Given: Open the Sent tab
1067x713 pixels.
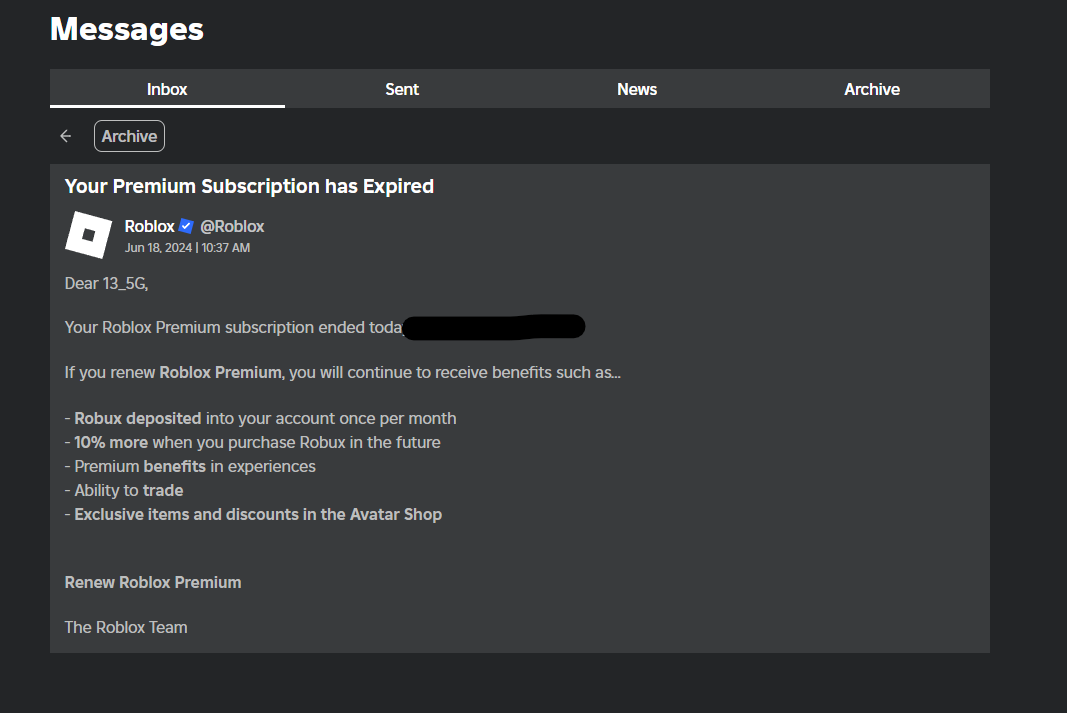Looking at the screenshot, I should [402, 89].
